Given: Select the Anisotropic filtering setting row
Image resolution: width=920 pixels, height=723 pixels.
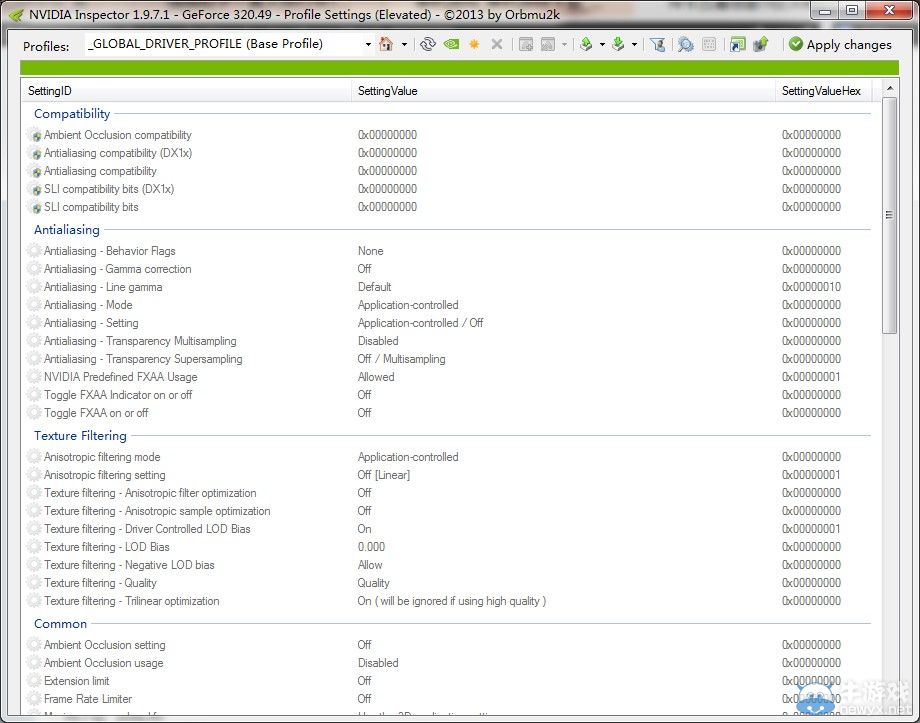Looking at the screenshot, I should coord(448,475).
